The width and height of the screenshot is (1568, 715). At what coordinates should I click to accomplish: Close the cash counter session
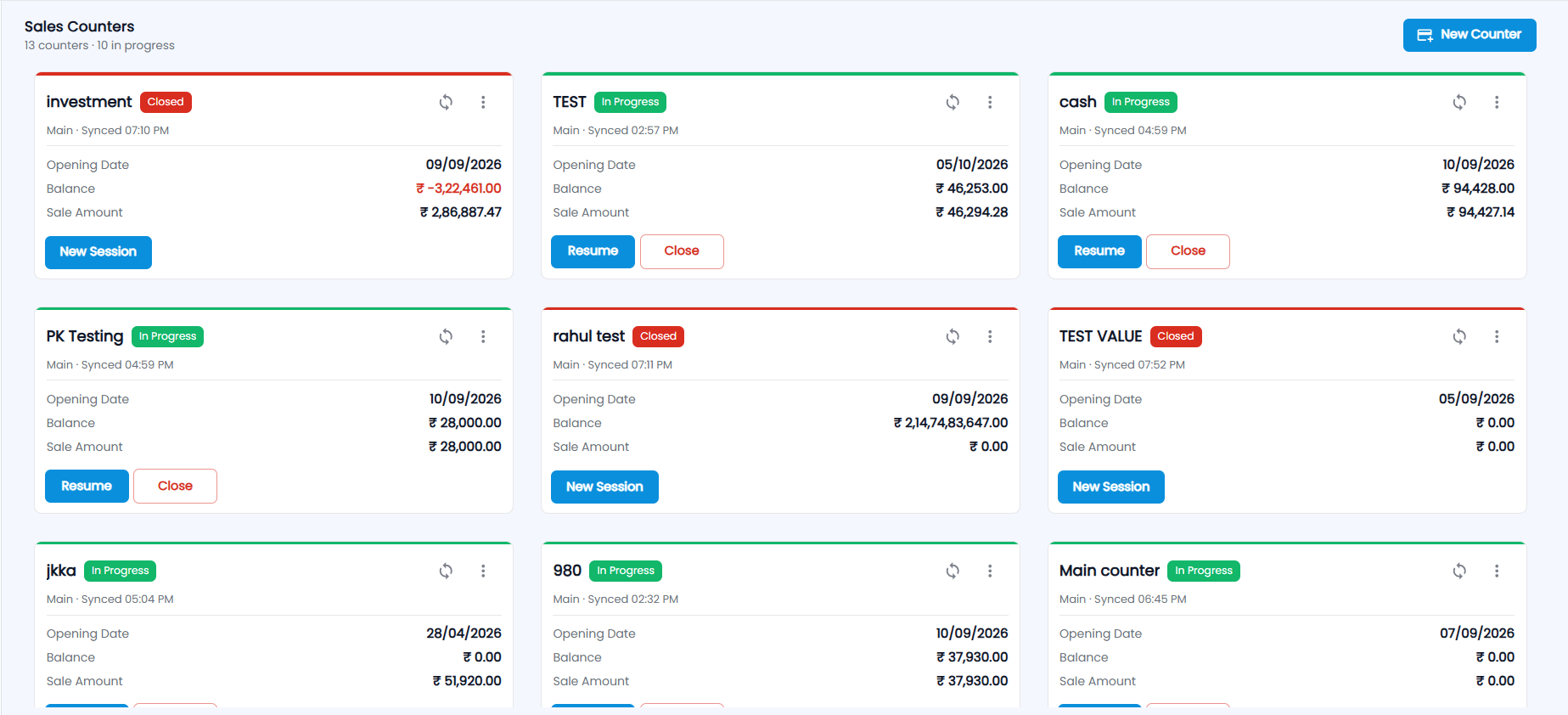[x=1188, y=251]
